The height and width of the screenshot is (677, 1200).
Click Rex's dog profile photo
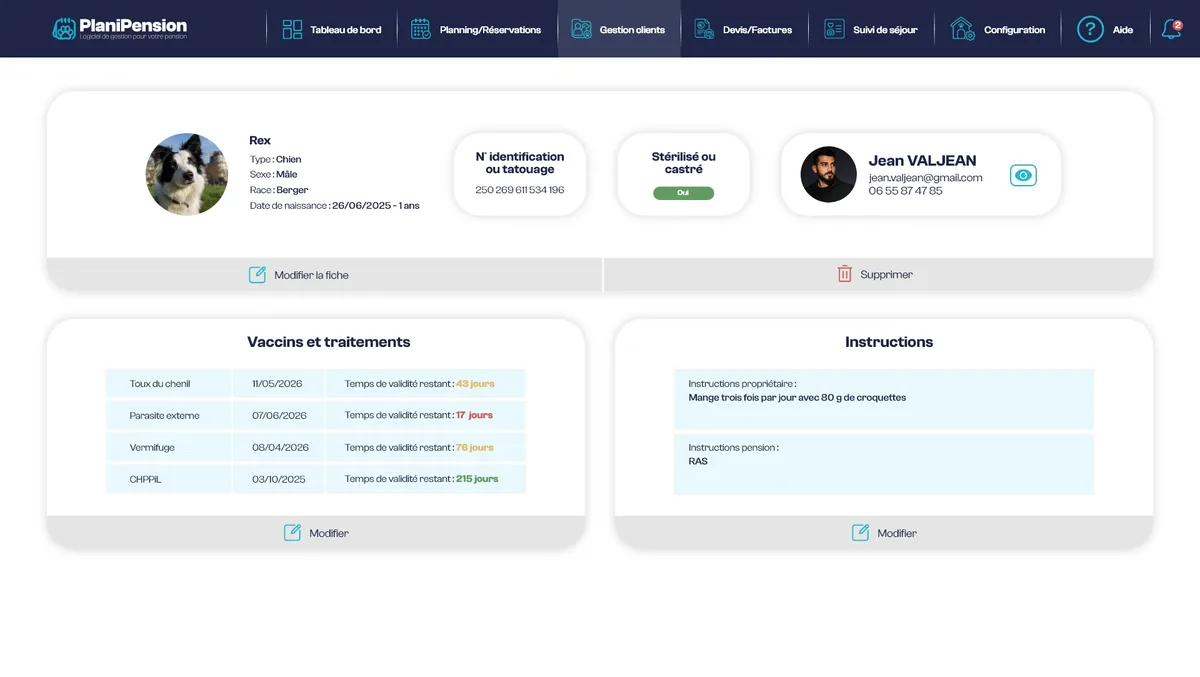coord(187,174)
